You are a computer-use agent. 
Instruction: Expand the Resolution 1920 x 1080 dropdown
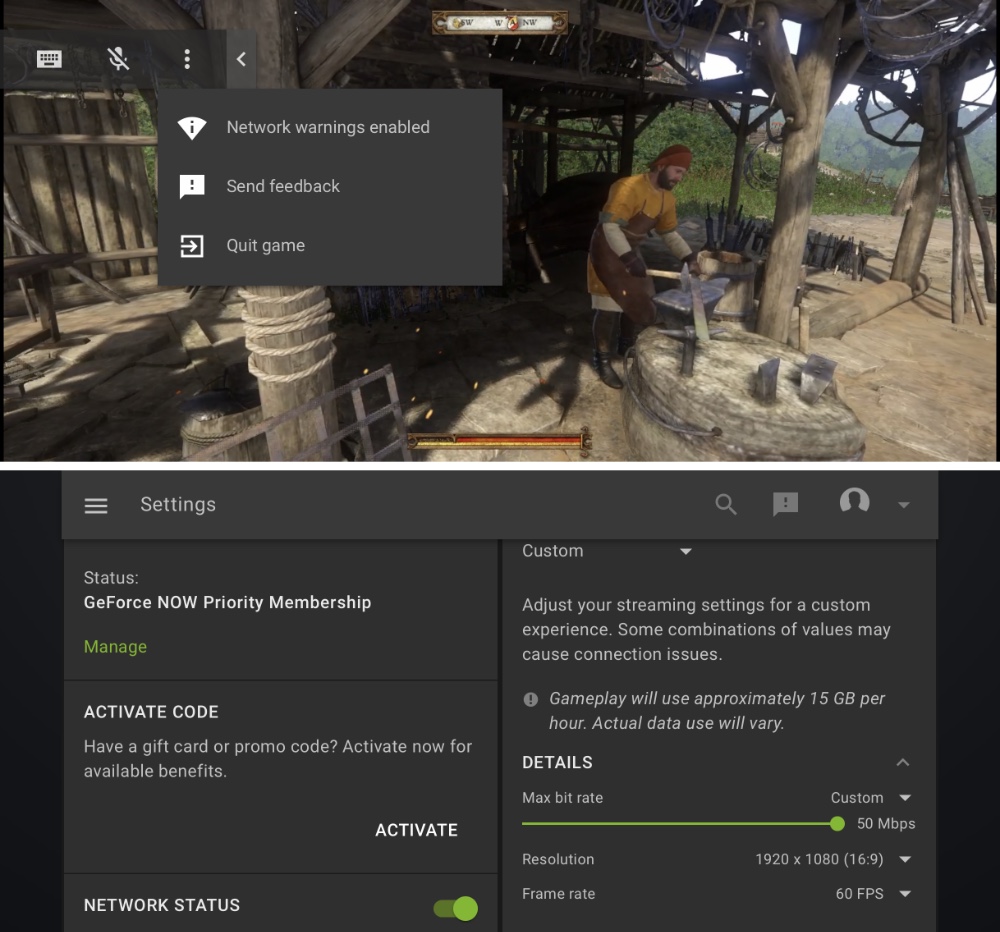click(x=833, y=859)
